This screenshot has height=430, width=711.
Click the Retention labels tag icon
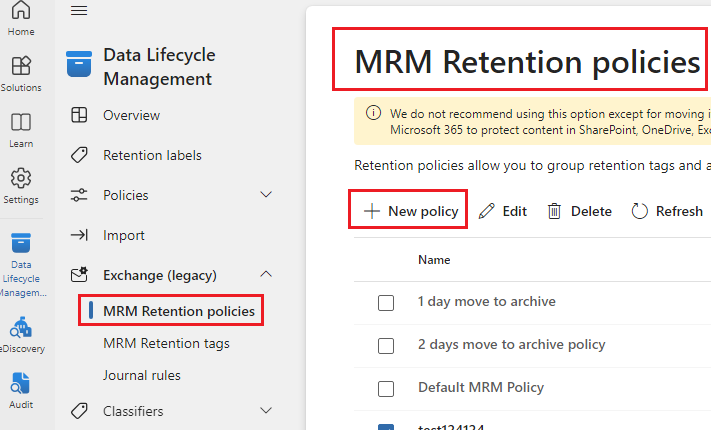(x=79, y=155)
